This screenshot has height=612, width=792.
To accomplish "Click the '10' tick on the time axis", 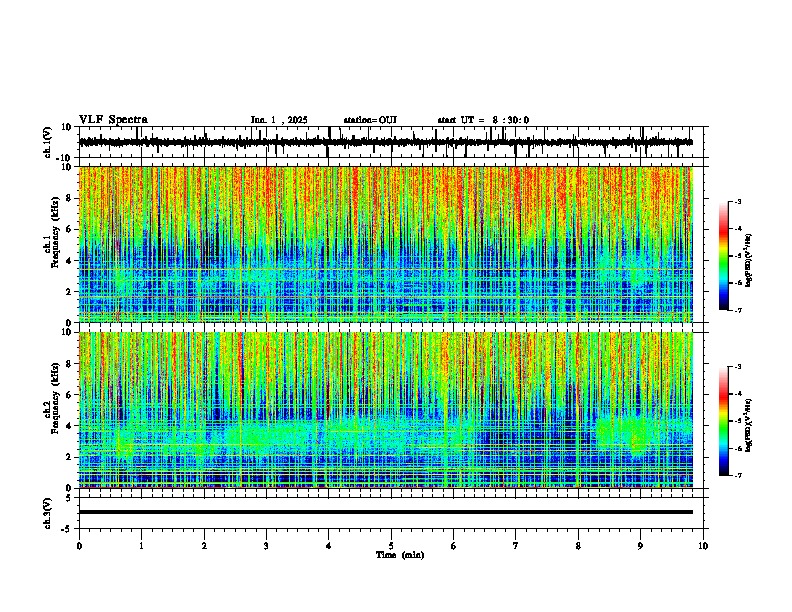I will tap(703, 546).
